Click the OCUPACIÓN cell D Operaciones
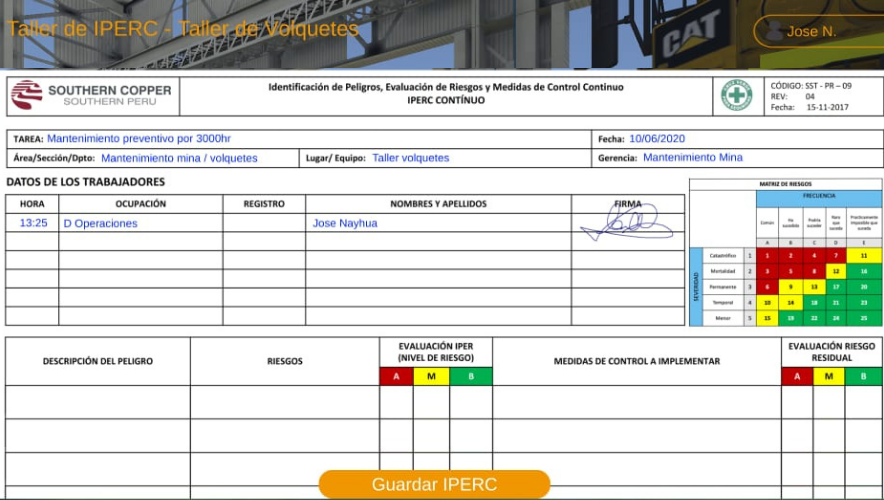884x500 pixels. pos(100,223)
